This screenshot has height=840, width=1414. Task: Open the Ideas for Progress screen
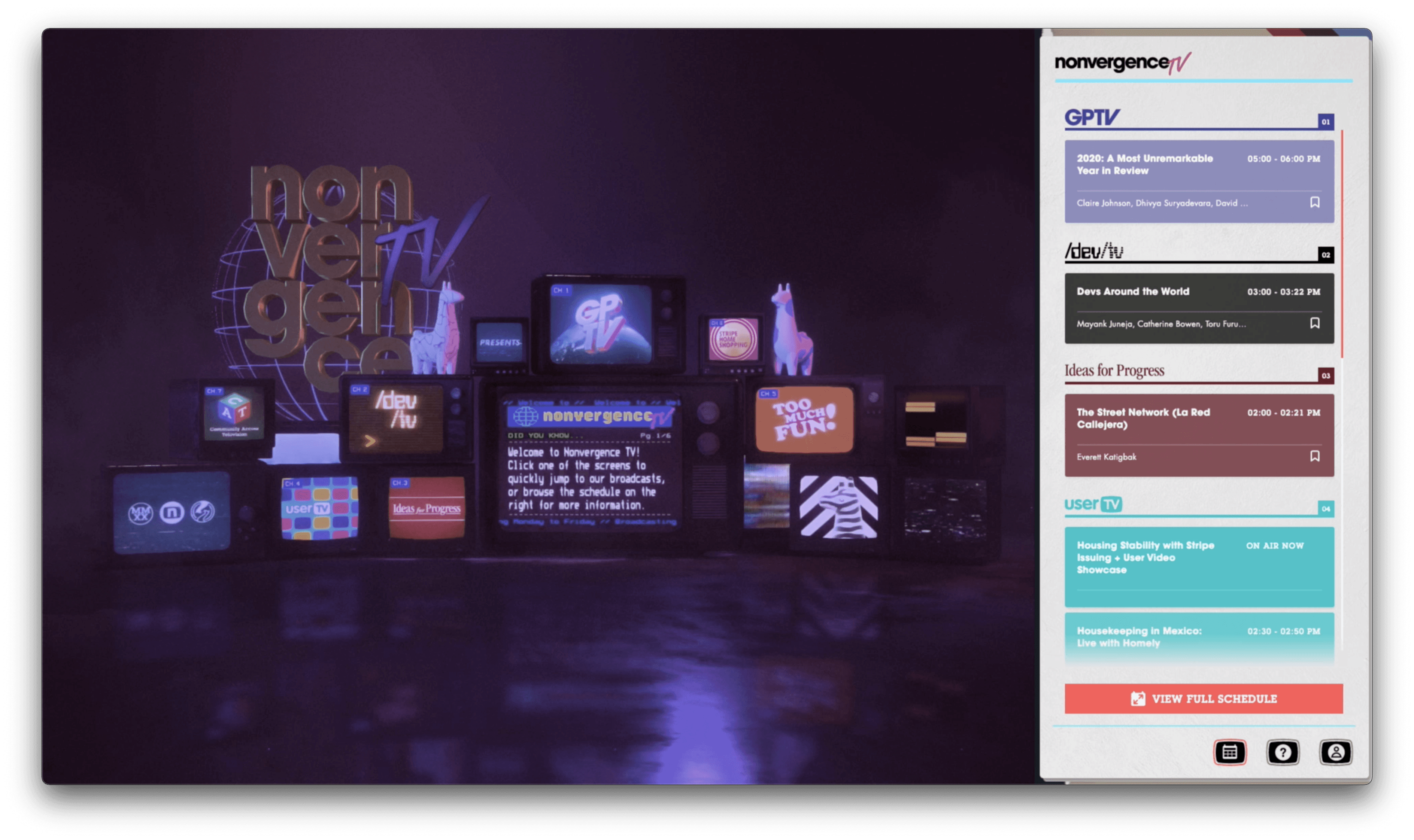click(427, 508)
